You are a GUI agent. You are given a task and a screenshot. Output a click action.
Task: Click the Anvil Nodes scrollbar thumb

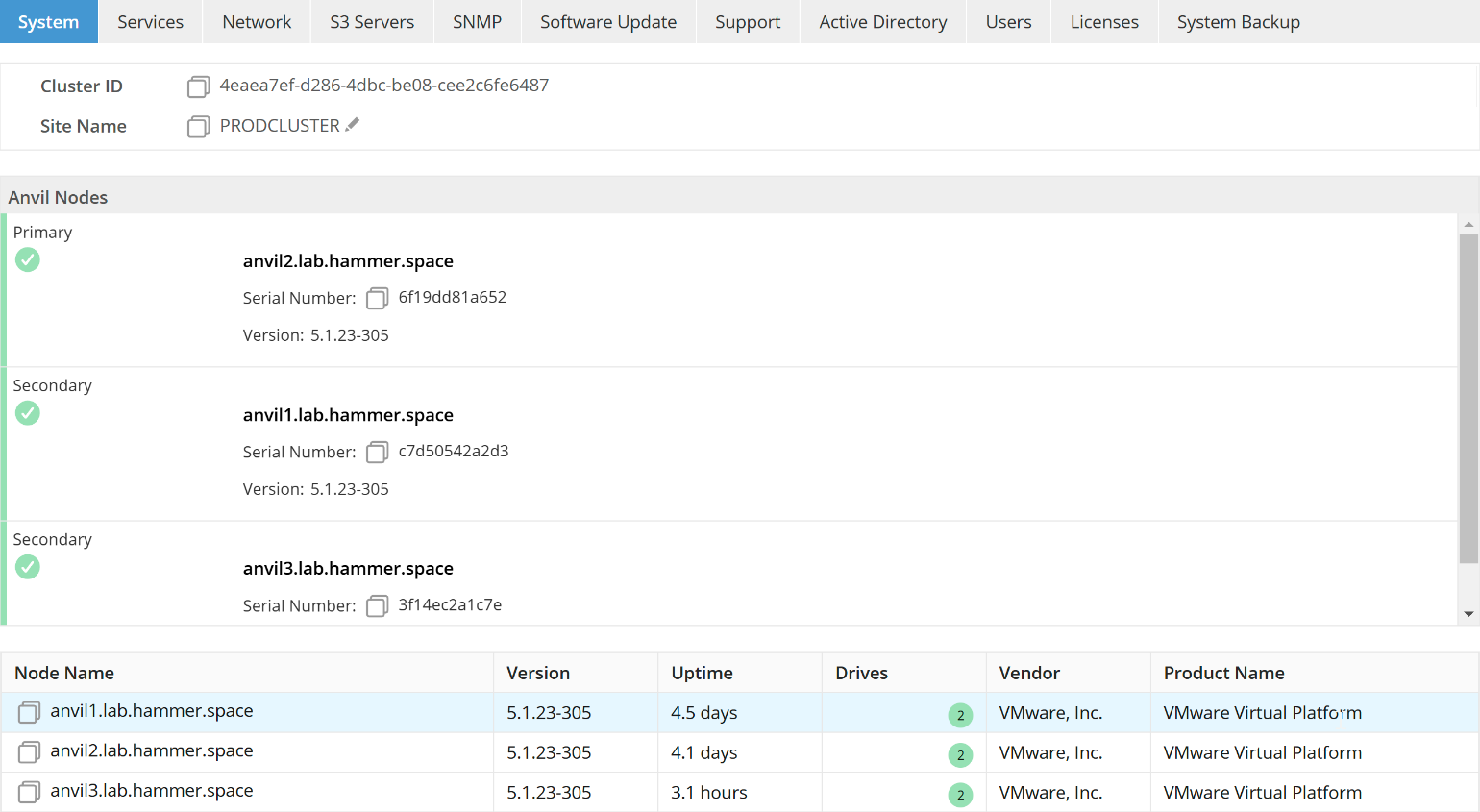[1468, 398]
